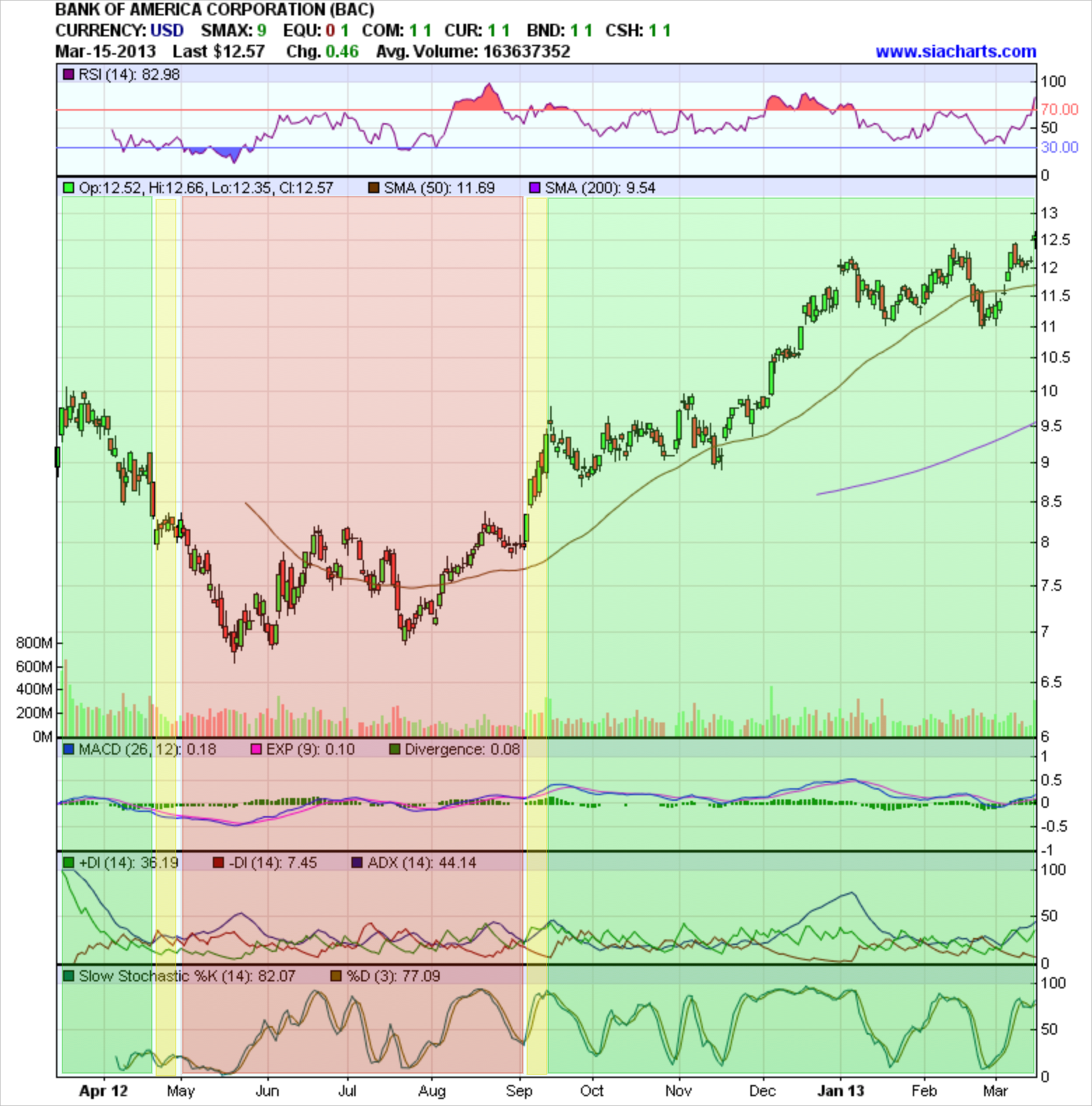
Task: Click the green +DI (14) legend square
Action: point(69,863)
